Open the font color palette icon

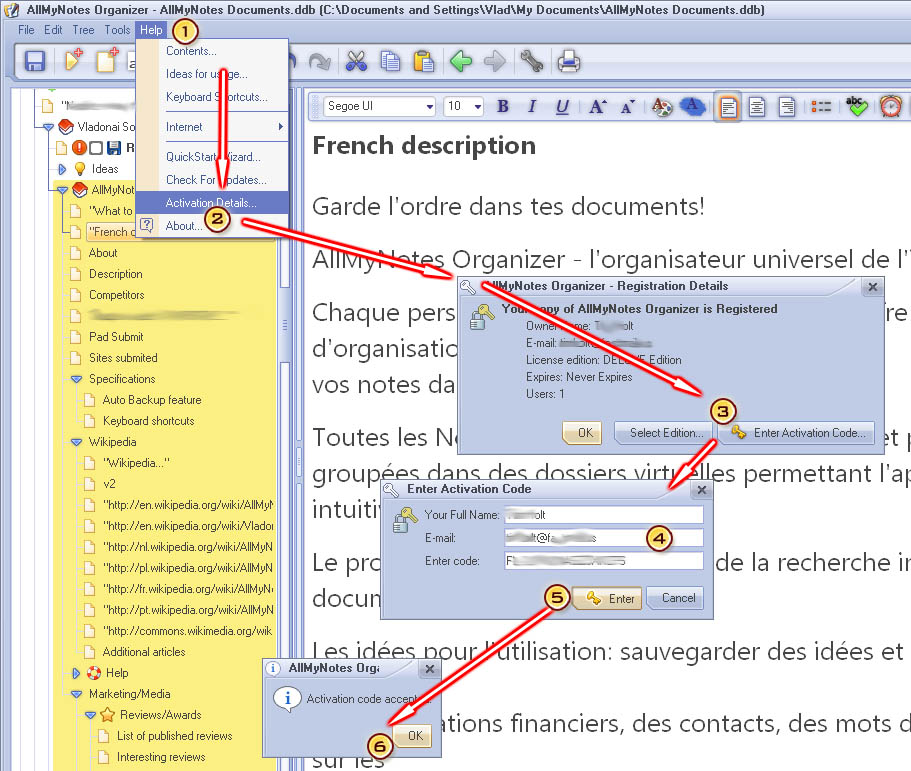(661, 106)
